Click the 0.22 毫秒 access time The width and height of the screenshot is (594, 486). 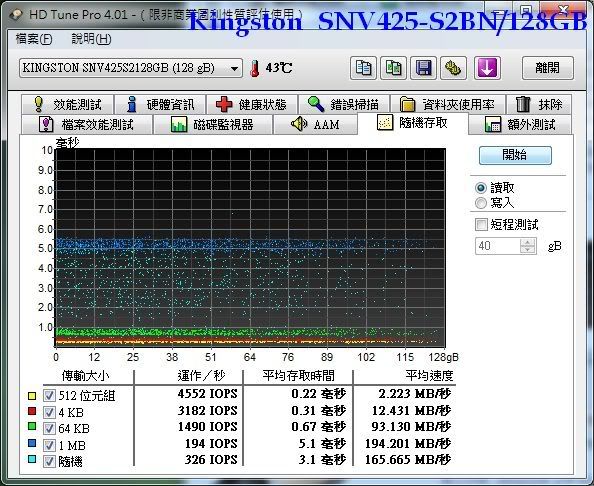point(319,394)
